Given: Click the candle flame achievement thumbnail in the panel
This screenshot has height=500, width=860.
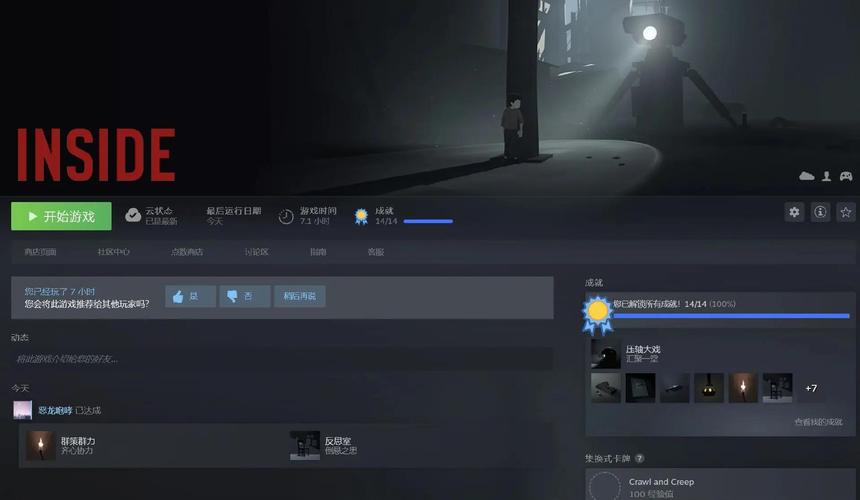Looking at the screenshot, I should [743, 388].
